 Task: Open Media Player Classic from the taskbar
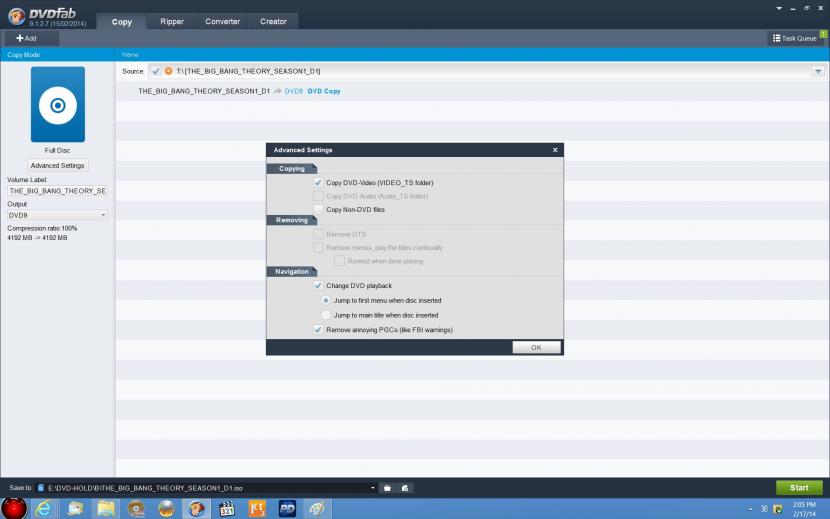click(x=227, y=509)
